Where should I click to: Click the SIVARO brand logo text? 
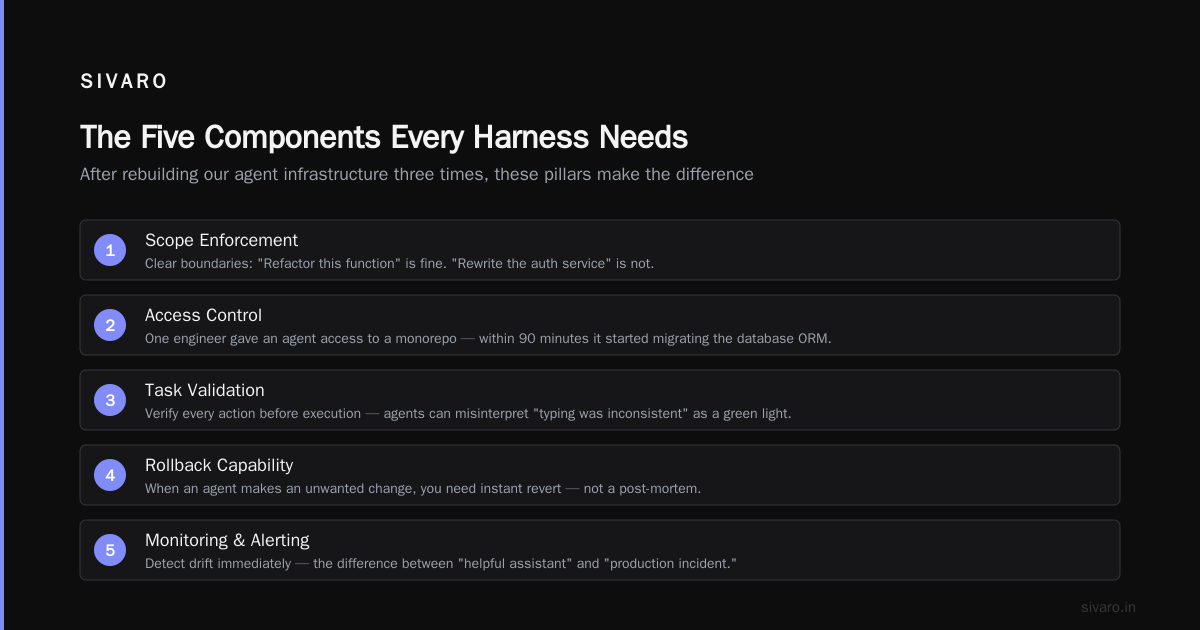click(x=124, y=82)
